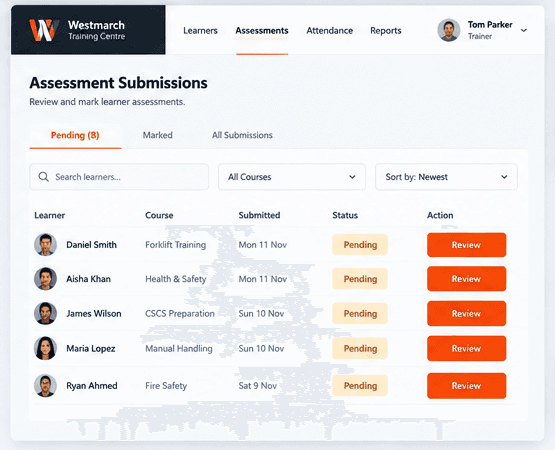Click Aisha Khan's avatar photo
Image resolution: width=555 pixels, height=450 pixels.
coord(45,279)
